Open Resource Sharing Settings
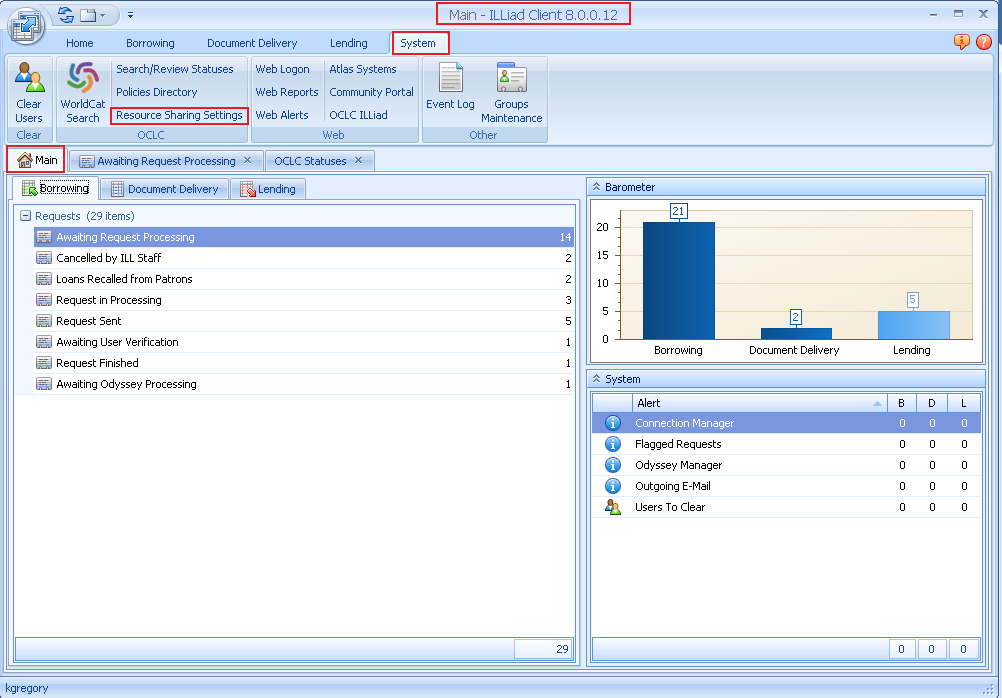This screenshot has height=698, width=1002. click(178, 115)
